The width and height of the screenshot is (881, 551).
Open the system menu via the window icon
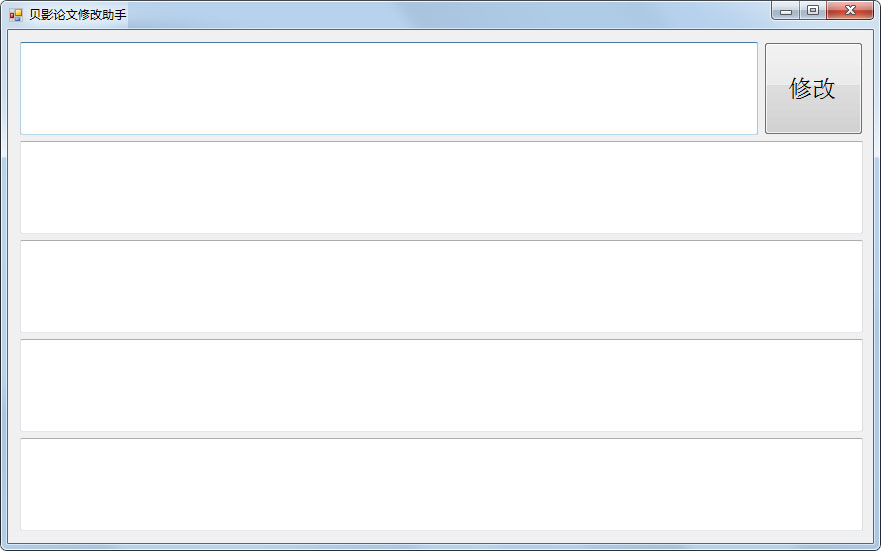click(x=15, y=15)
